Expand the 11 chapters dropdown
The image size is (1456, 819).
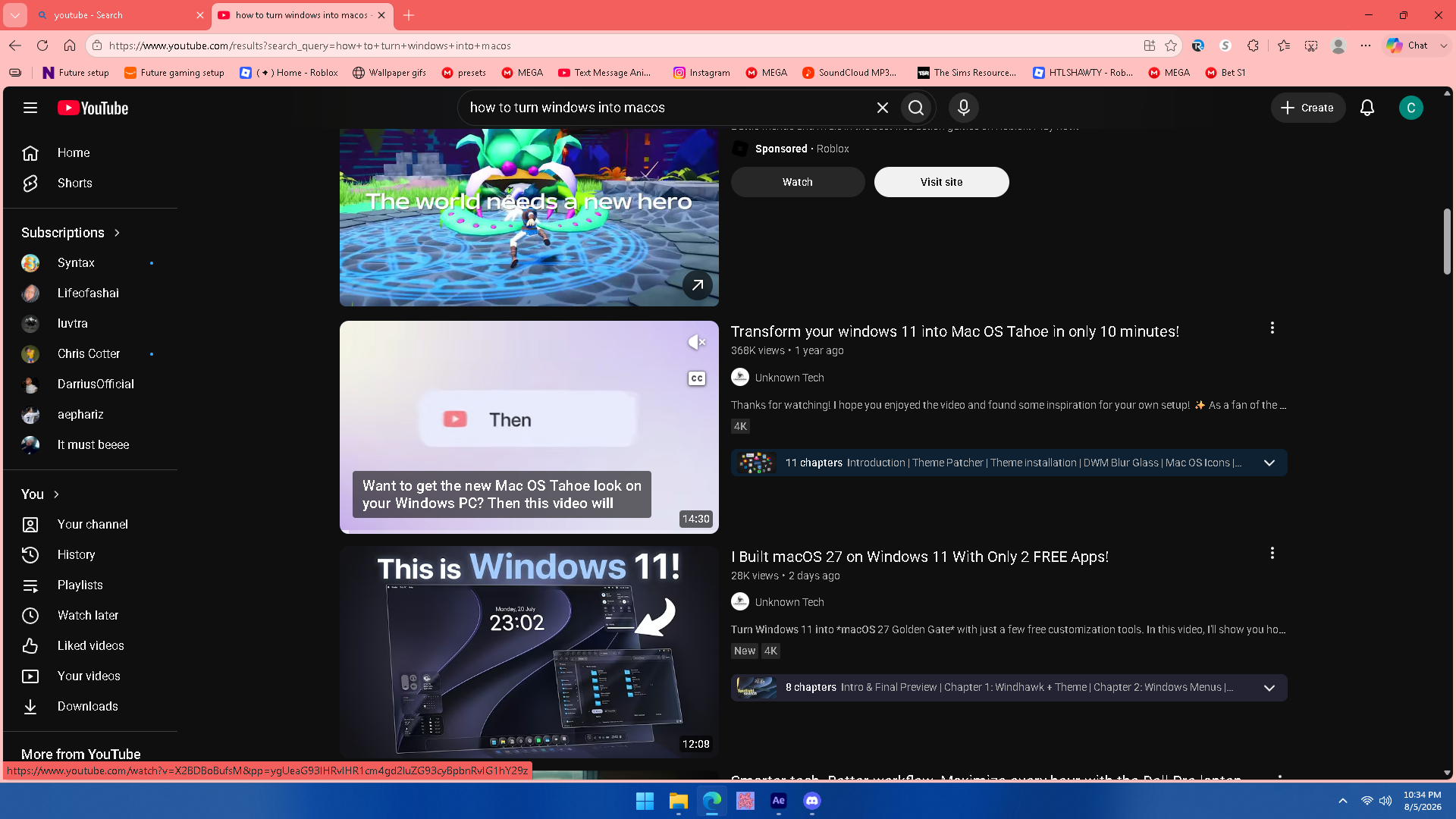[1269, 463]
